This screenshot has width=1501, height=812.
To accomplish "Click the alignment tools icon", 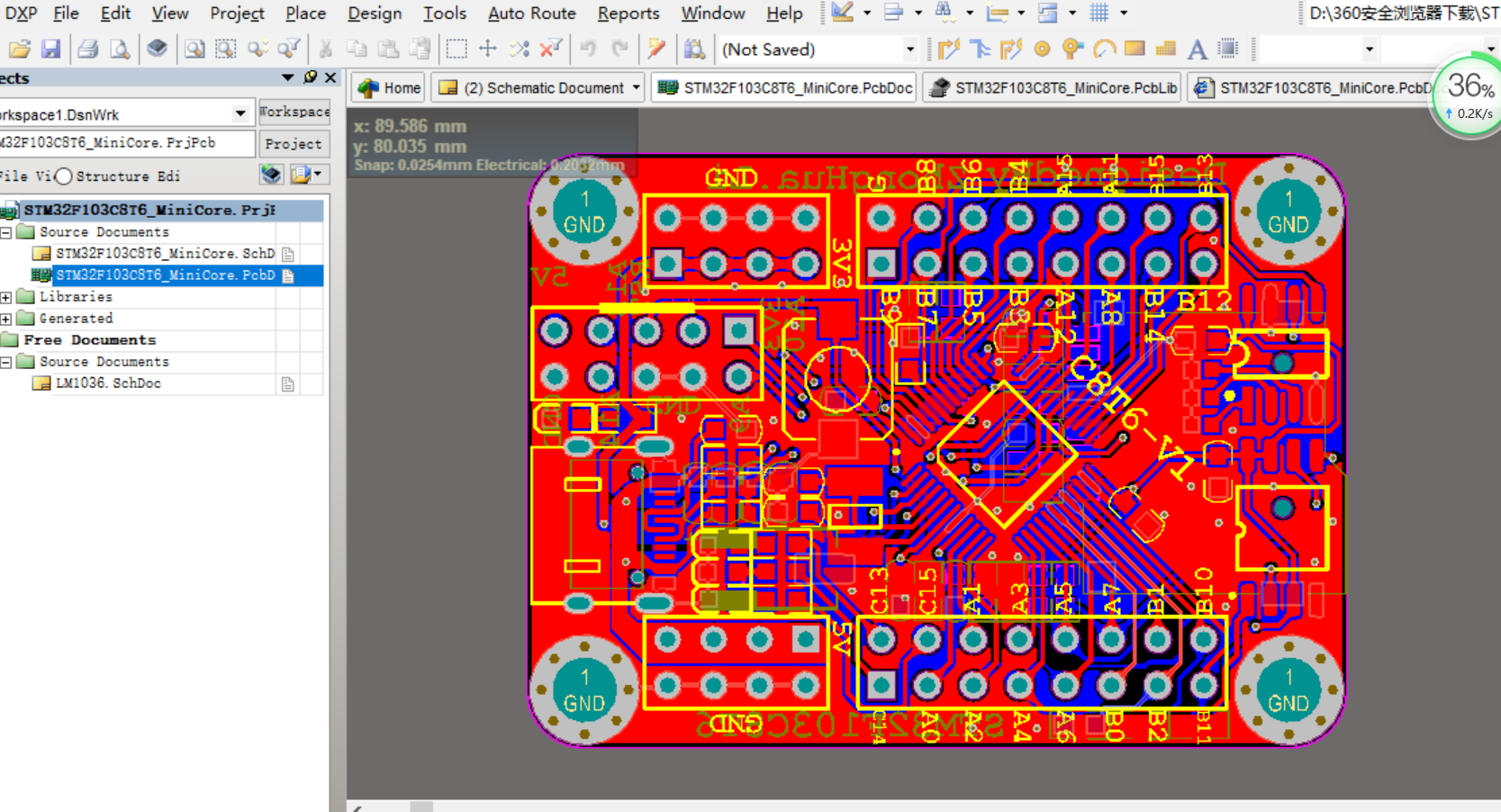I will pos(893,13).
